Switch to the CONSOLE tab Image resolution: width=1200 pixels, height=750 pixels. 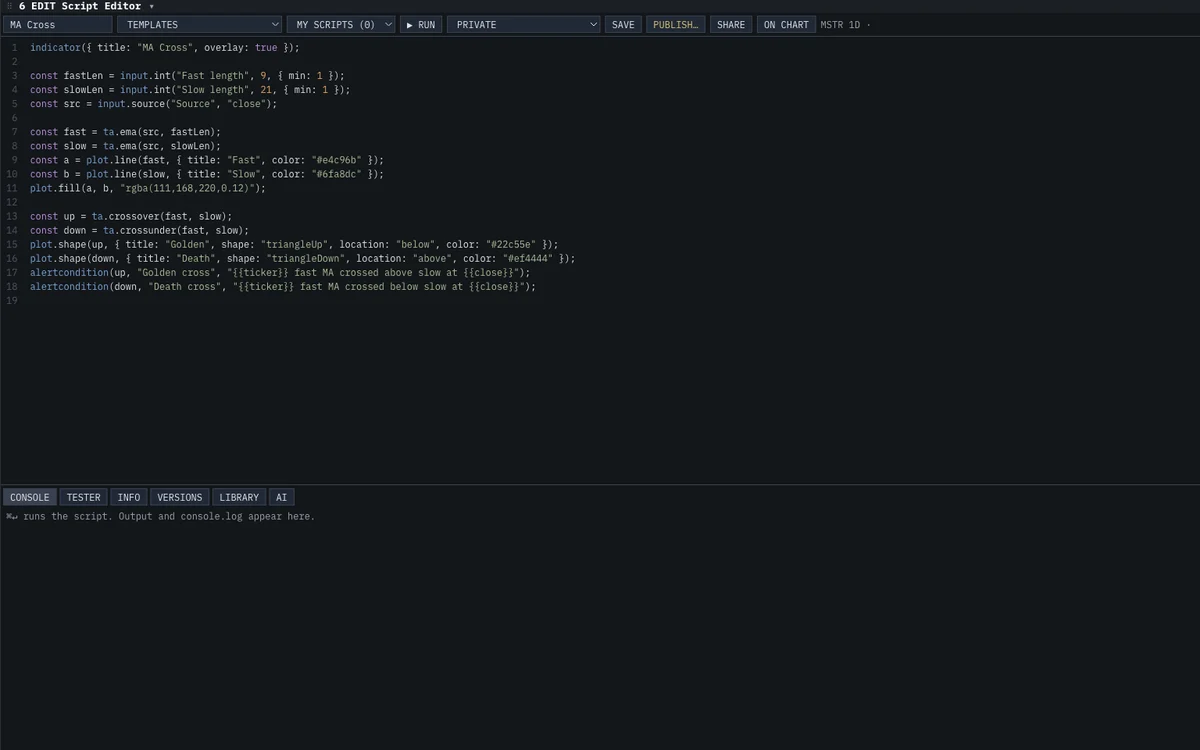pyautogui.click(x=30, y=497)
